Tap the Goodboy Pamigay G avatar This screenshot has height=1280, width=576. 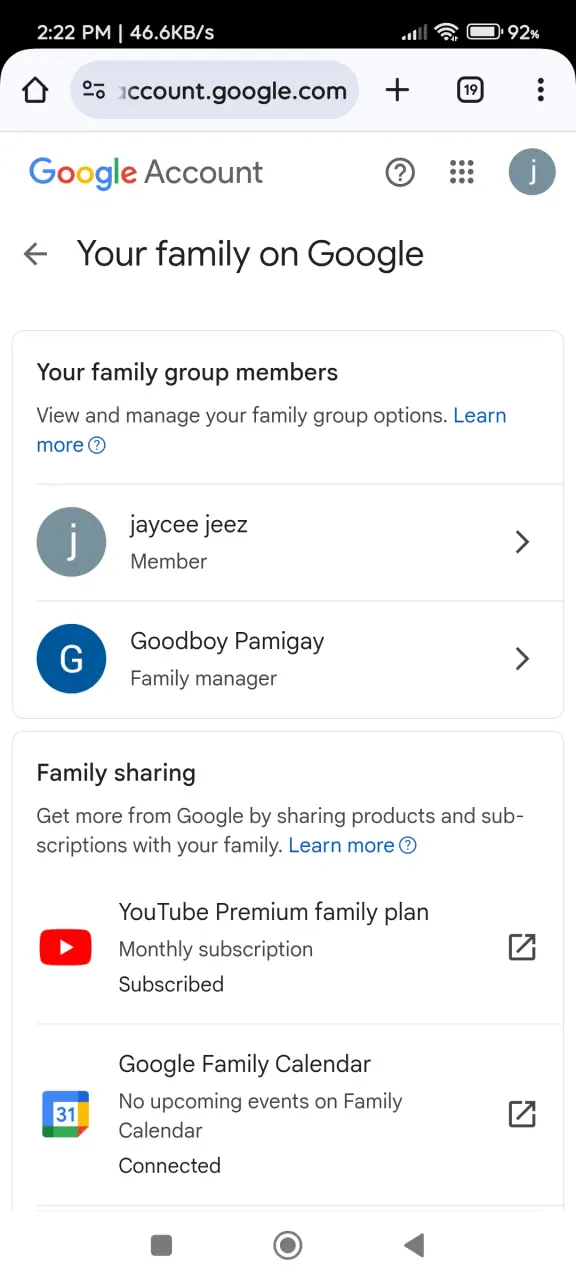71,659
